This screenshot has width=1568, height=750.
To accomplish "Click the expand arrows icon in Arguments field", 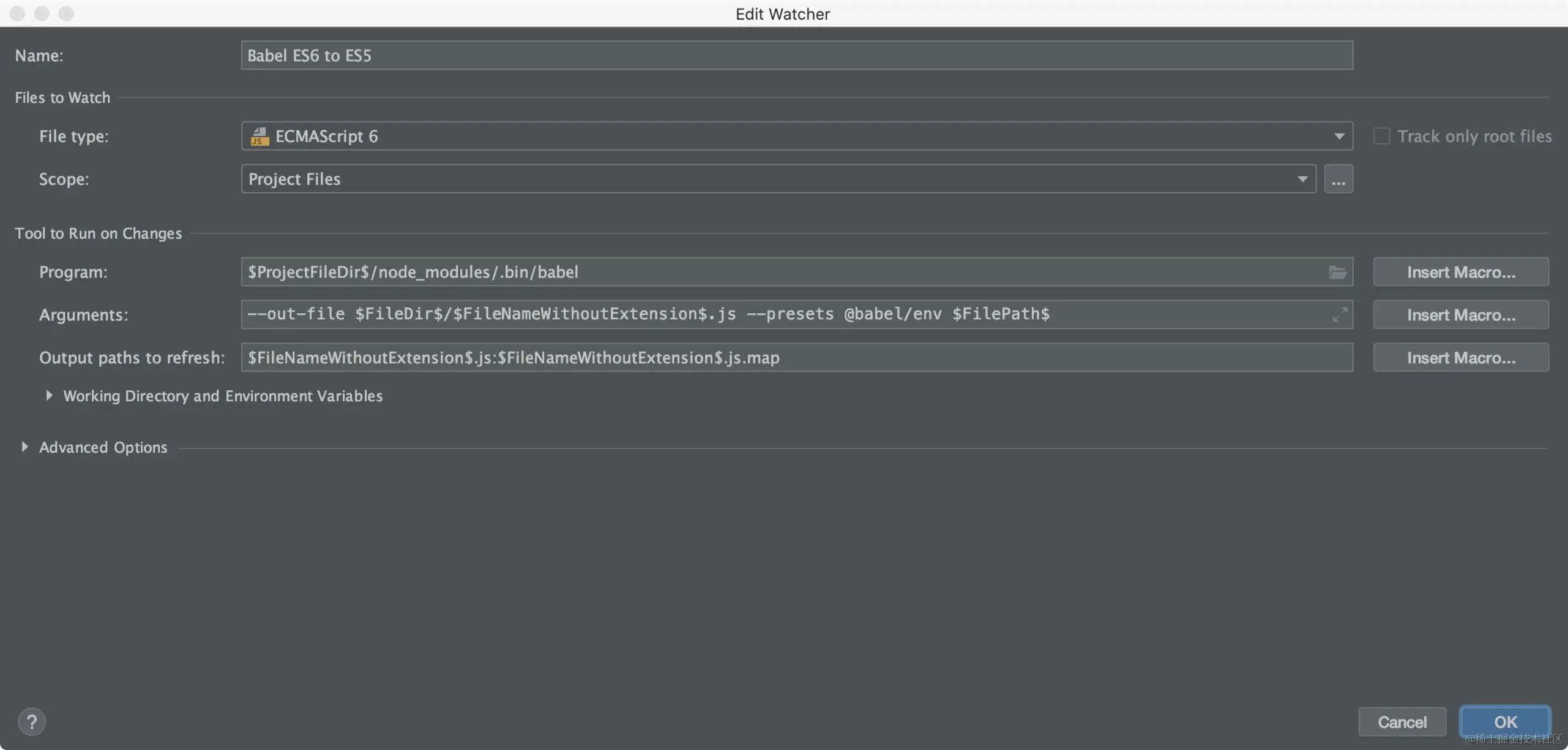I will pyautogui.click(x=1340, y=314).
